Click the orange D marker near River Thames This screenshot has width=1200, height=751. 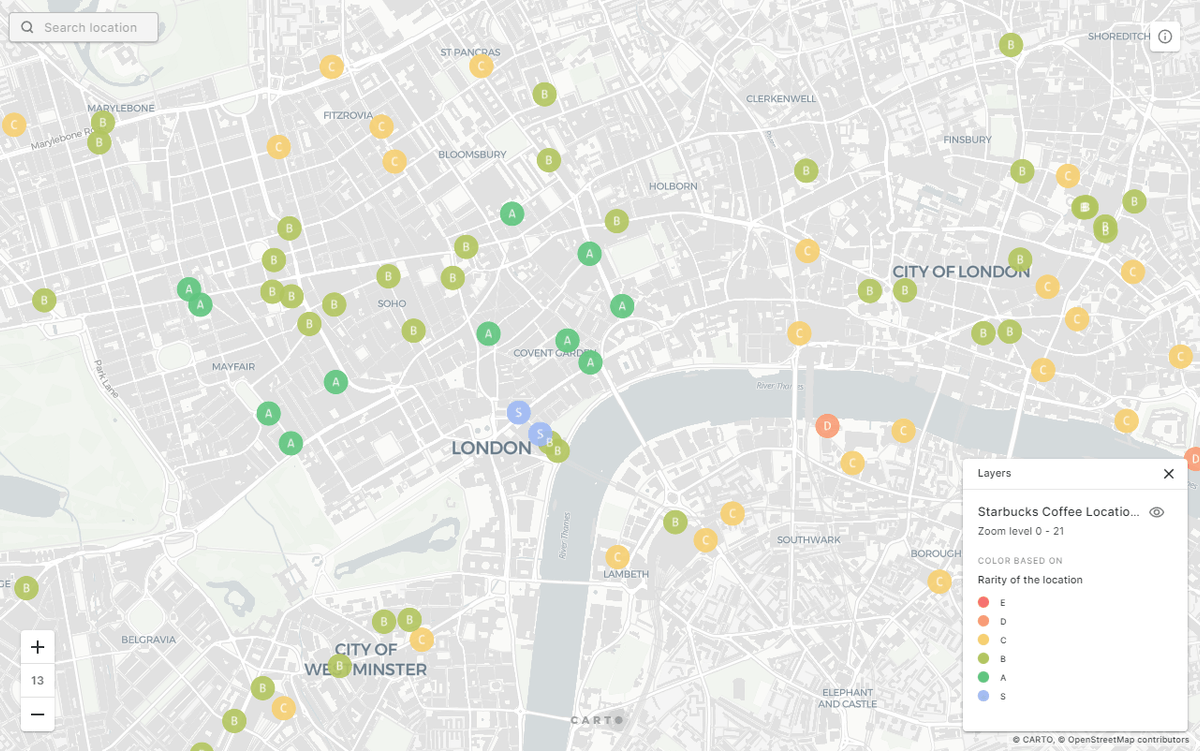click(x=826, y=426)
